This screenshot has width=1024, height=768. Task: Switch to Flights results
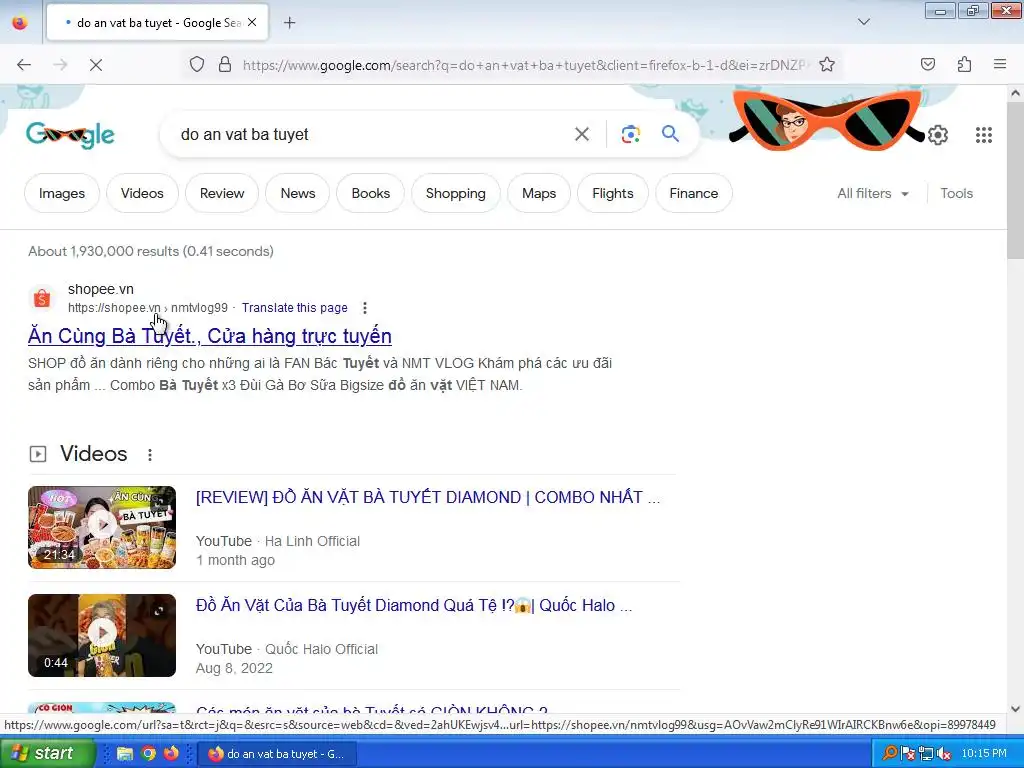click(x=613, y=193)
